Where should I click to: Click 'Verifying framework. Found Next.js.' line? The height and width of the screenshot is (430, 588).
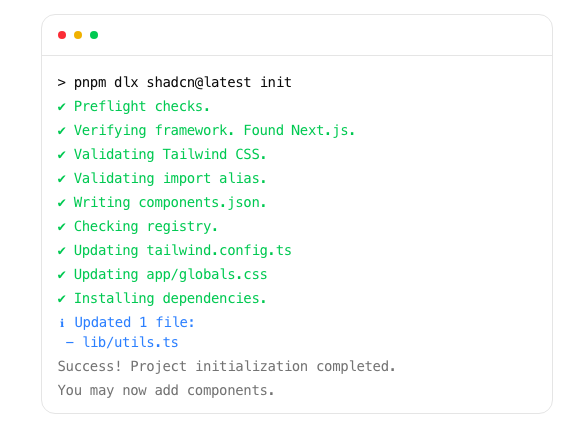pyautogui.click(x=214, y=130)
